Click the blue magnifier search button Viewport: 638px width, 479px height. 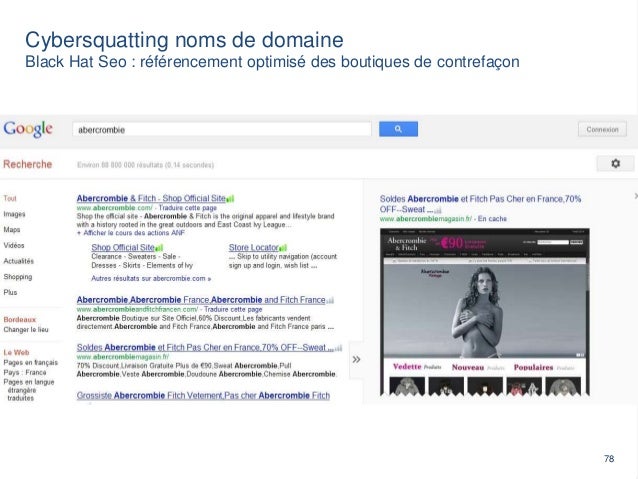pyautogui.click(x=398, y=129)
